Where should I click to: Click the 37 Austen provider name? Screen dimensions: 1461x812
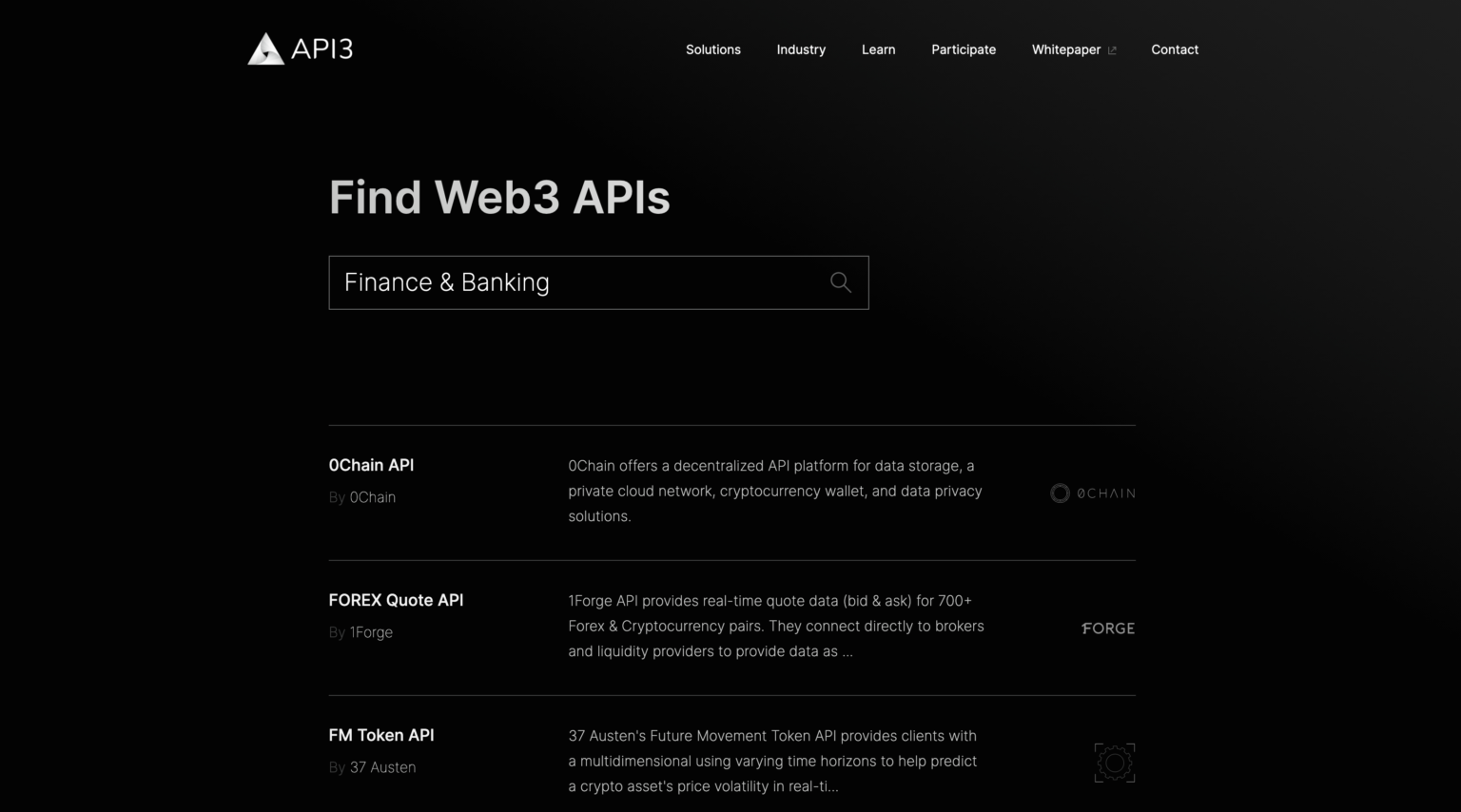[382, 766]
